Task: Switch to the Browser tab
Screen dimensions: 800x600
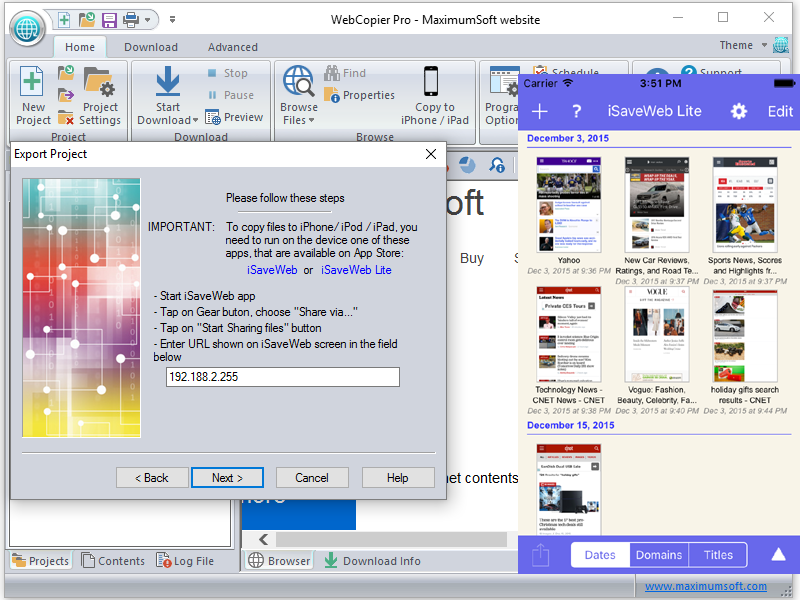Action: point(279,561)
